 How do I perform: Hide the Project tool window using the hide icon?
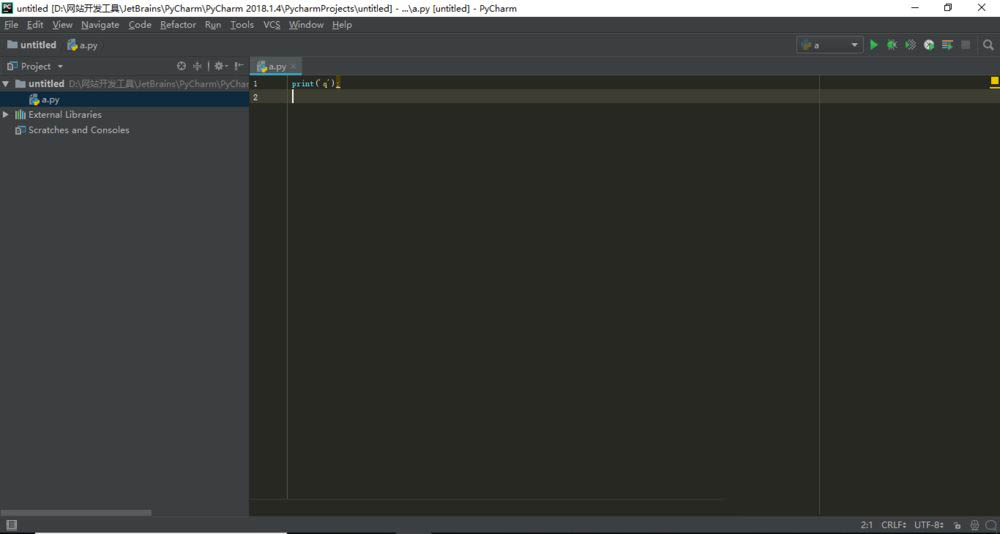[239, 66]
